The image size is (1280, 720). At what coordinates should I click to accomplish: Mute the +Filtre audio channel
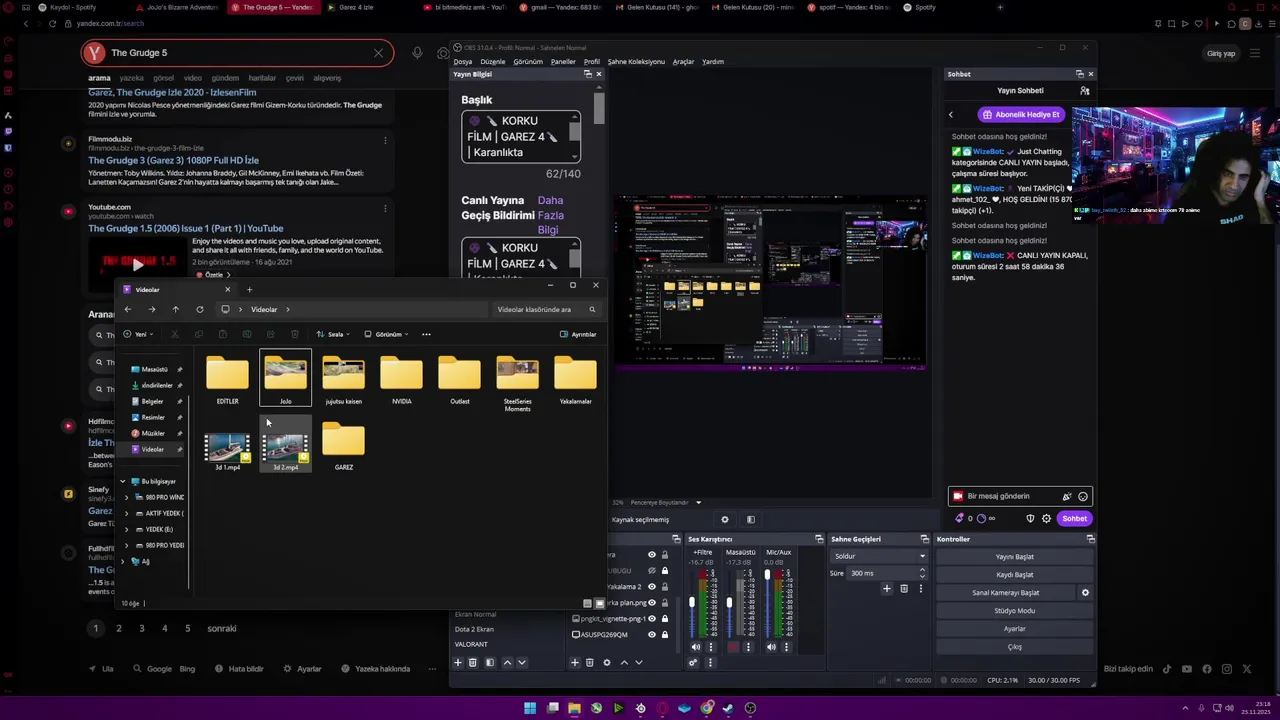coord(696,647)
